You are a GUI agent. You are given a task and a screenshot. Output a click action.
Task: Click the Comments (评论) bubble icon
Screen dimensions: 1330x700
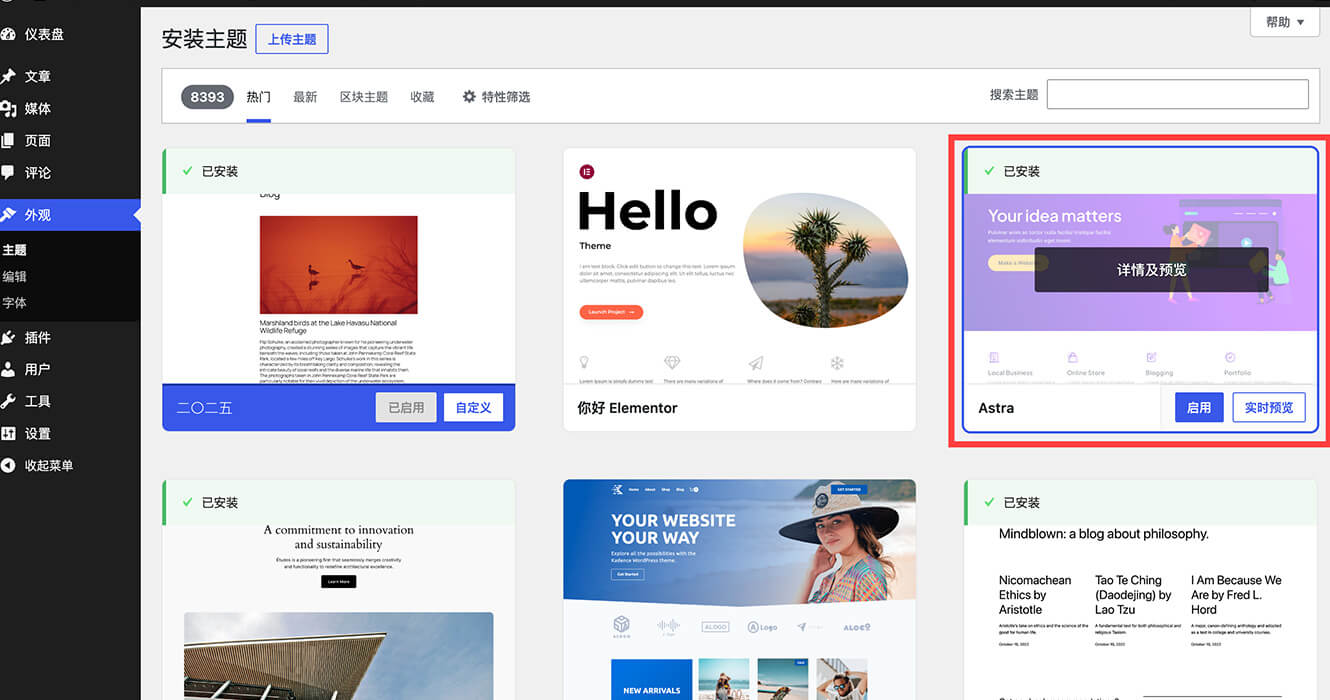(8, 172)
